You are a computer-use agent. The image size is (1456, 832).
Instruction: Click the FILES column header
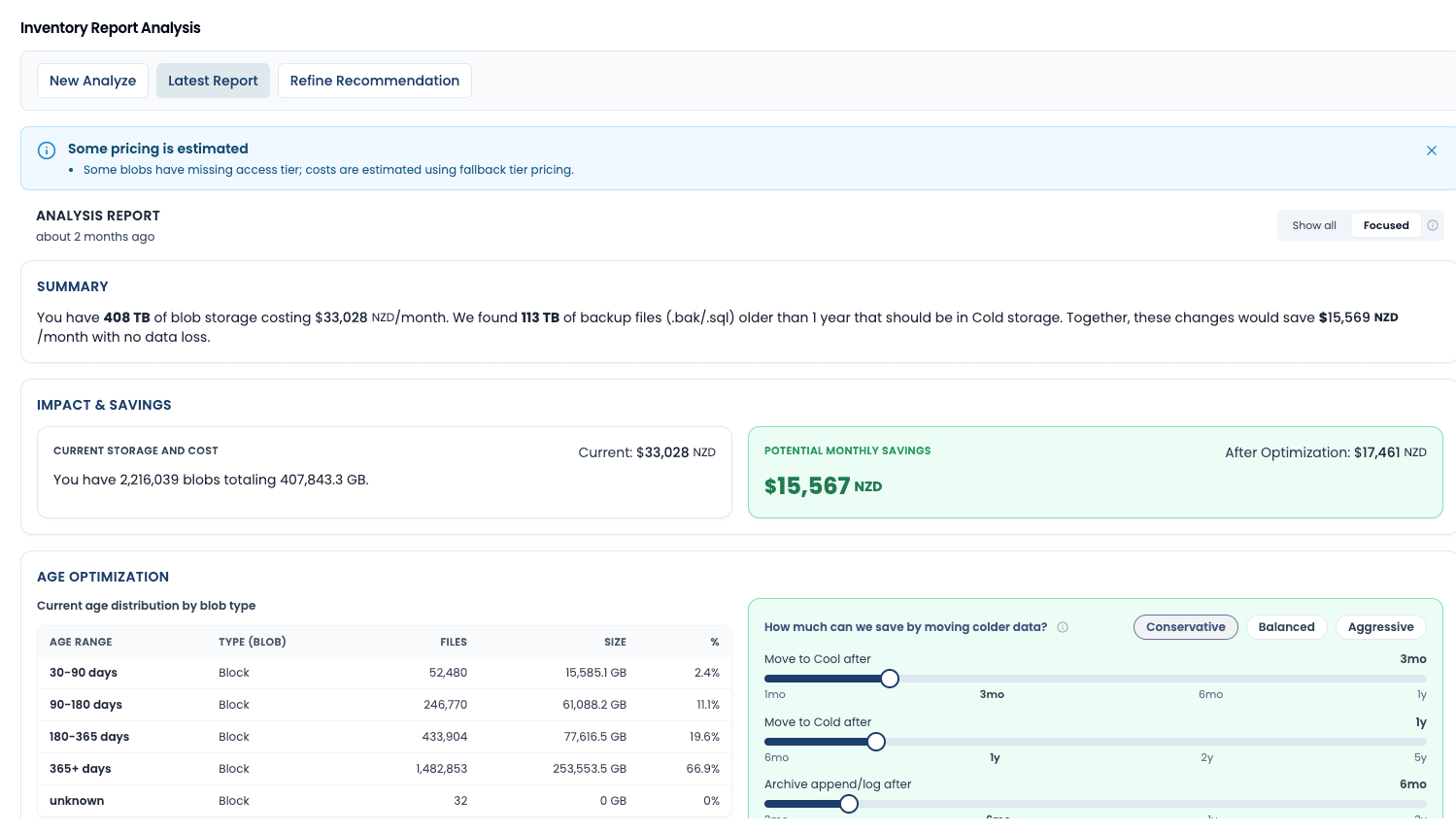click(x=454, y=642)
